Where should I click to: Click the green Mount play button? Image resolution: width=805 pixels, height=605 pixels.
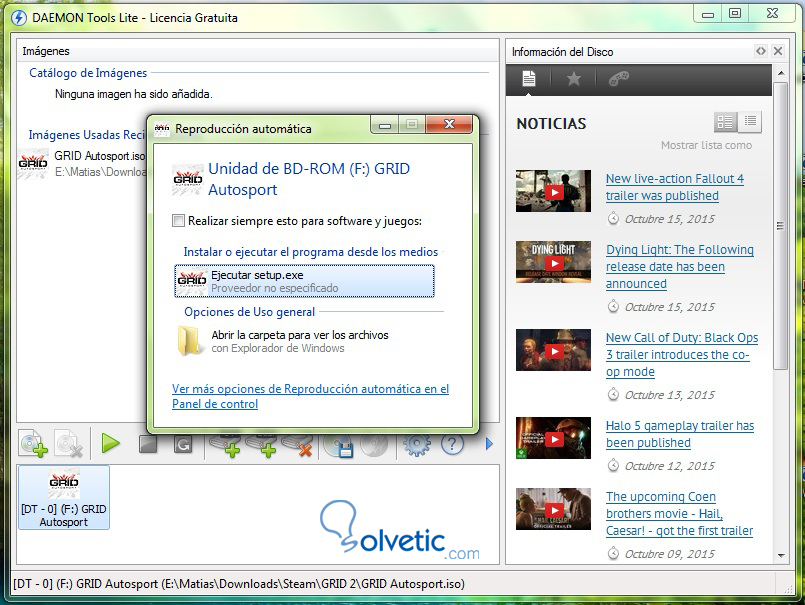[110, 443]
